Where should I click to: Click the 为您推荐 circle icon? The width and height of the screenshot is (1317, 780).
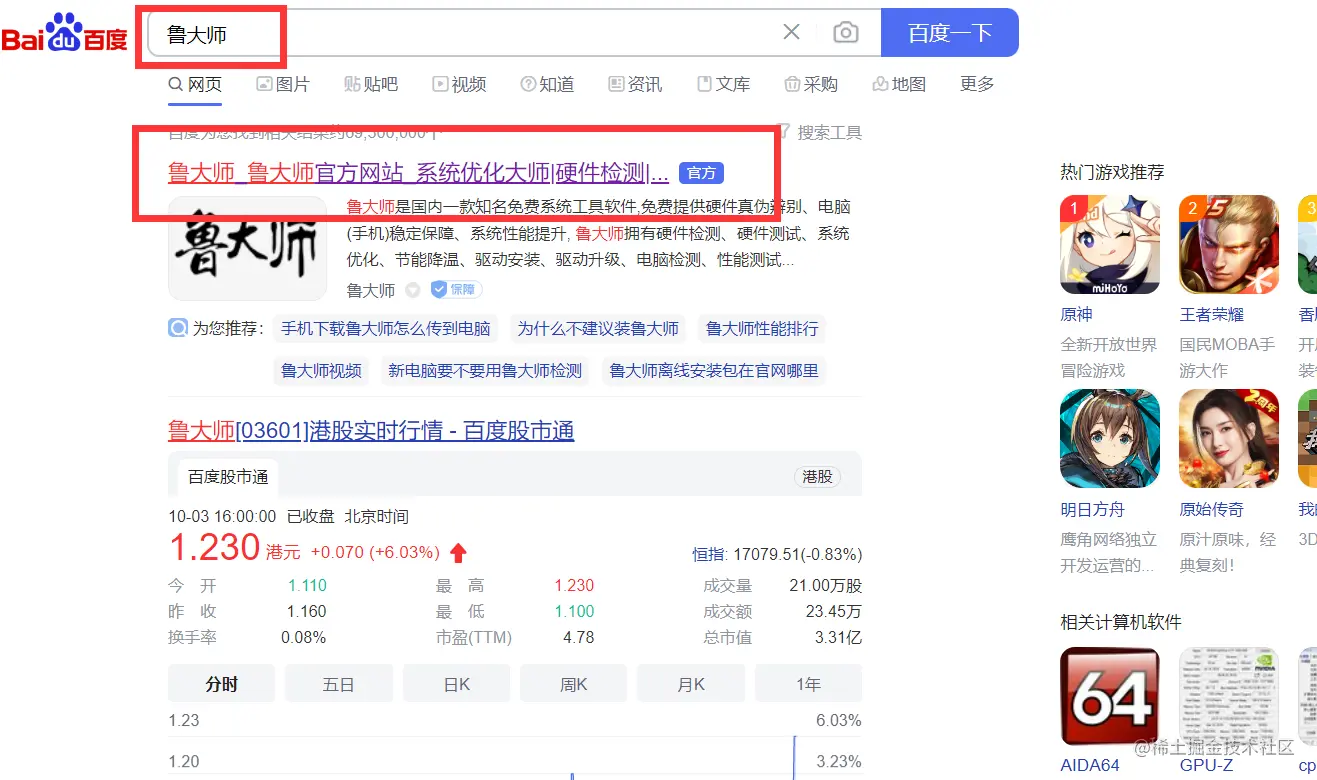pyautogui.click(x=178, y=328)
